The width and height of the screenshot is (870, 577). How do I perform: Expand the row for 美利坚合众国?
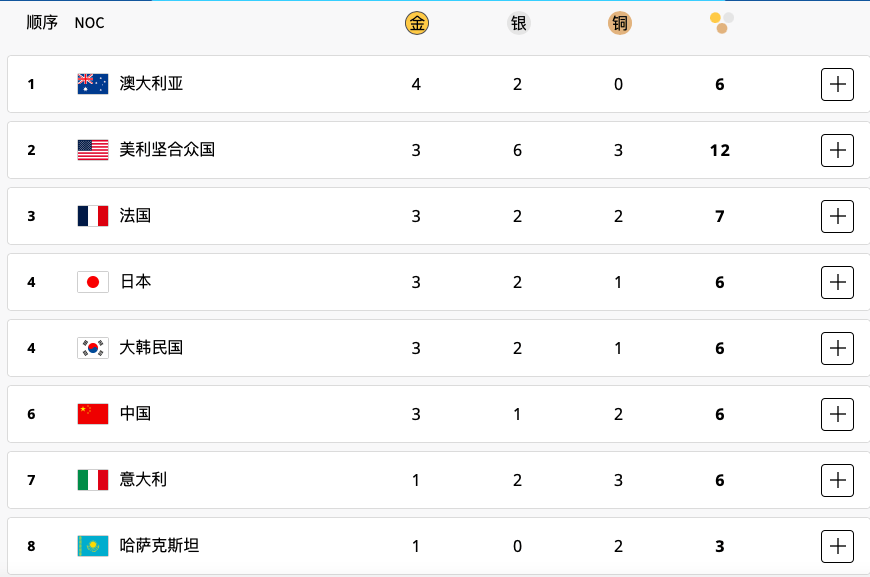click(837, 150)
